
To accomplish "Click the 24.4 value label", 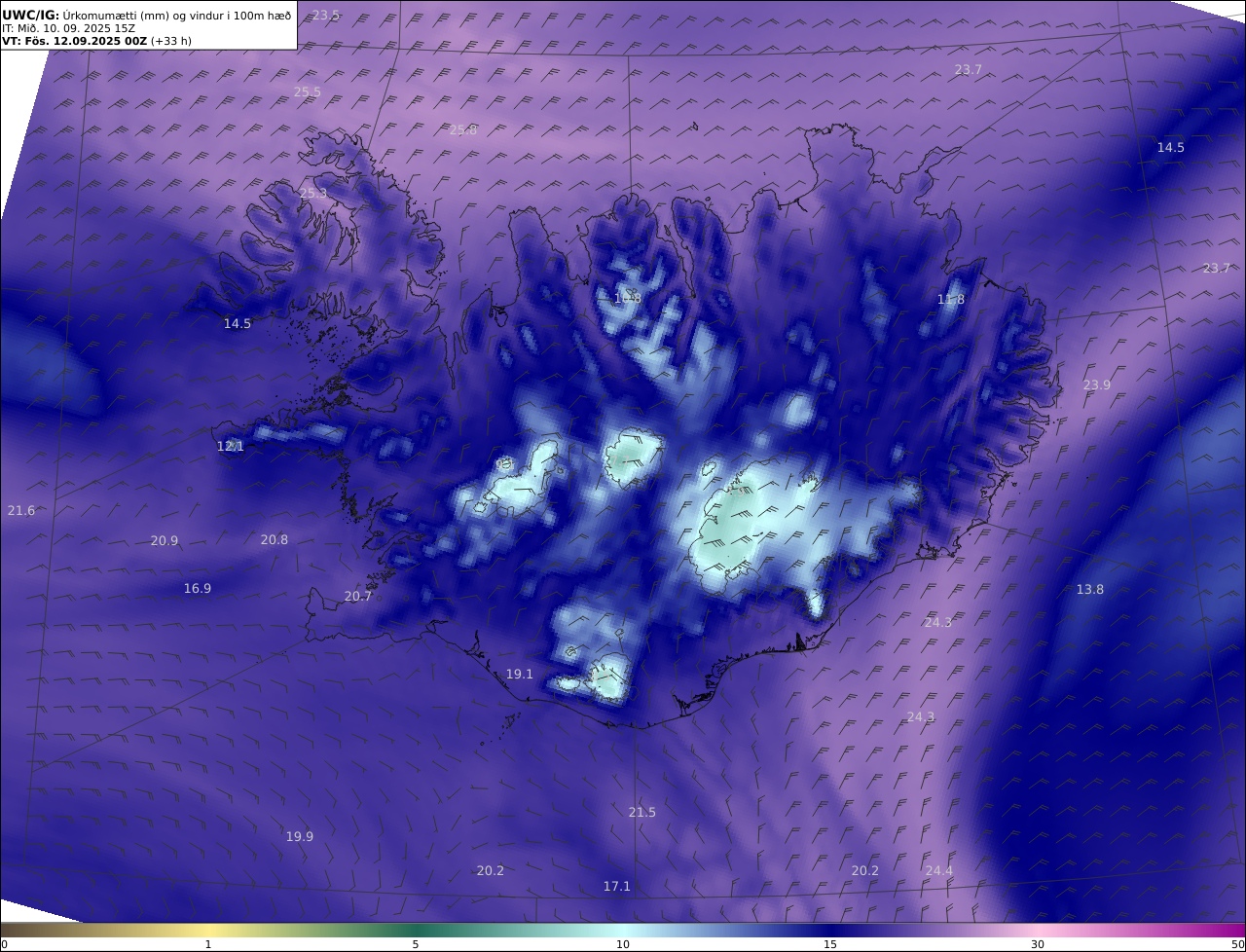I will coord(939,871).
